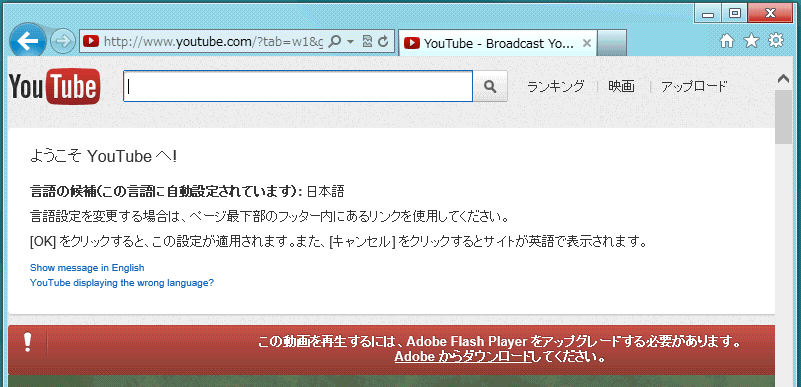
Task: Click the scrollbar up arrow
Action: [x=783, y=79]
